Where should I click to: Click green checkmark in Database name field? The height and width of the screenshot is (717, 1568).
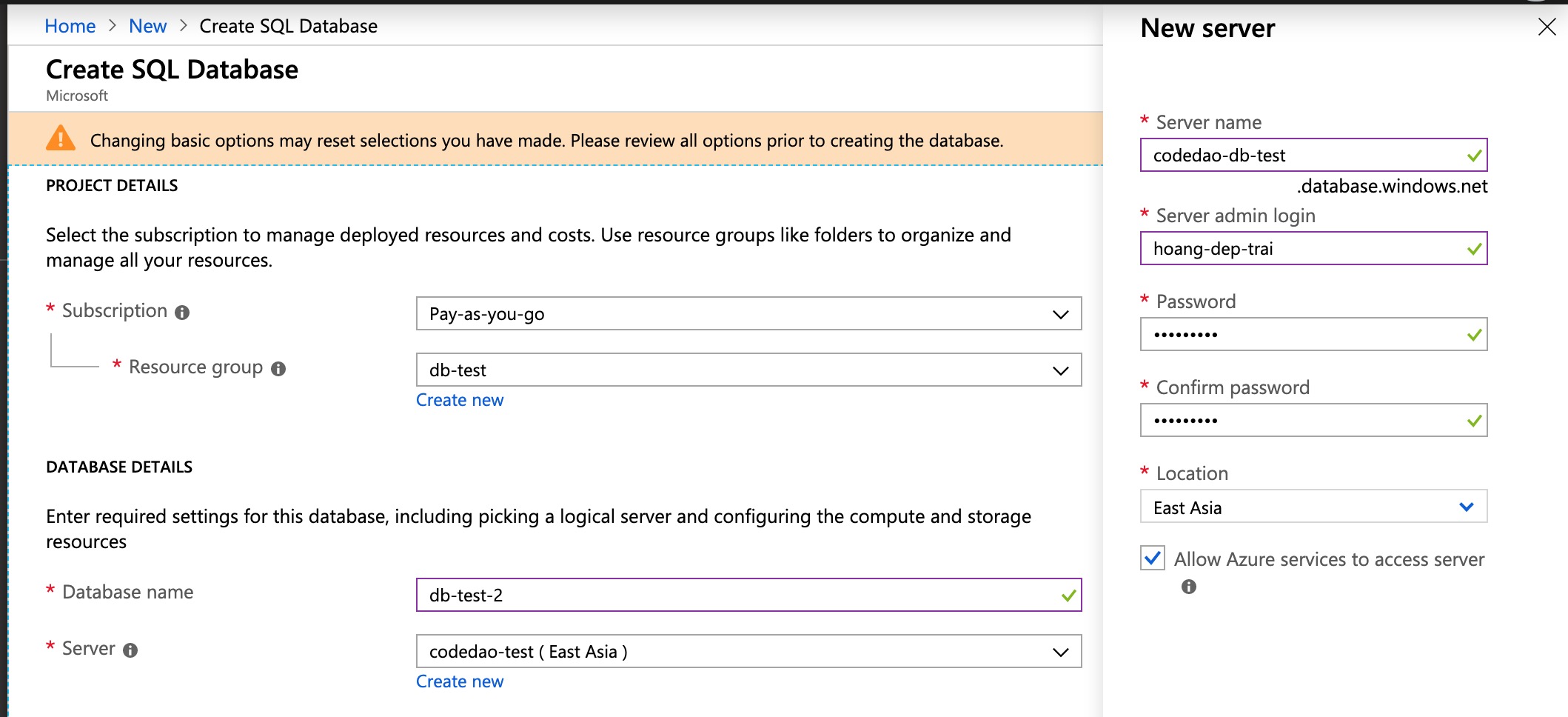coord(1068,596)
